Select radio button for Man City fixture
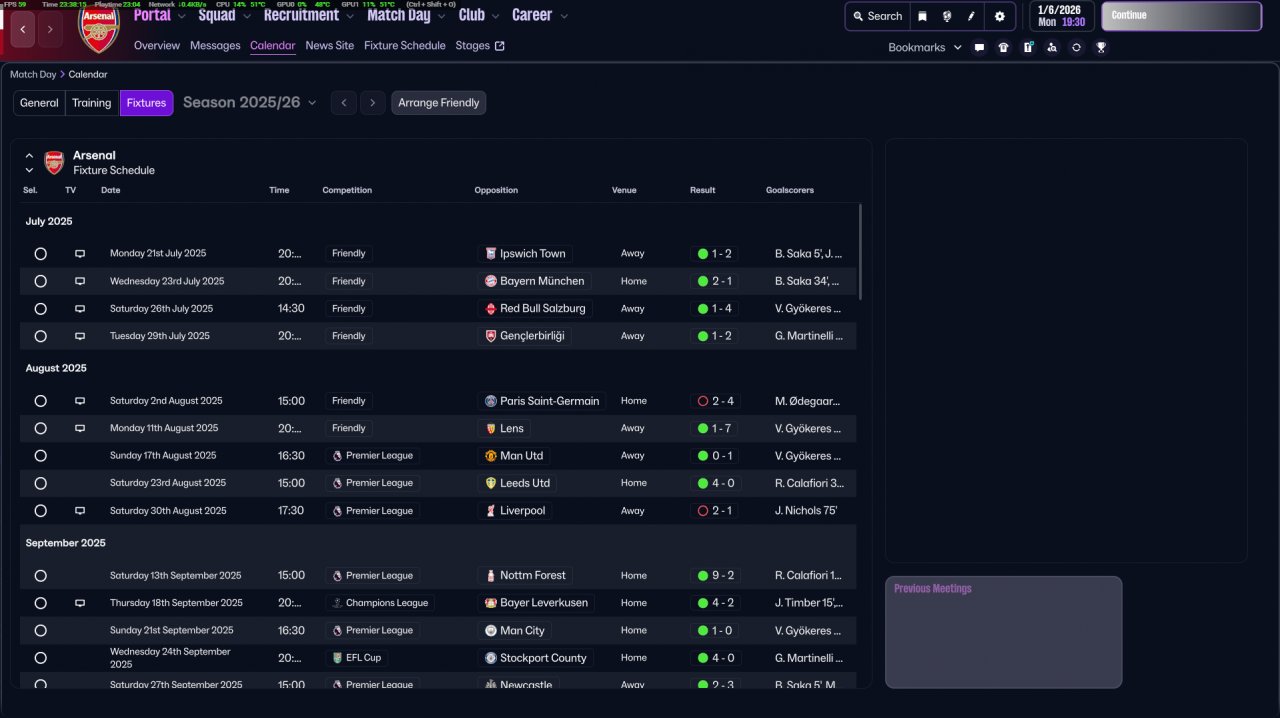 click(40, 631)
